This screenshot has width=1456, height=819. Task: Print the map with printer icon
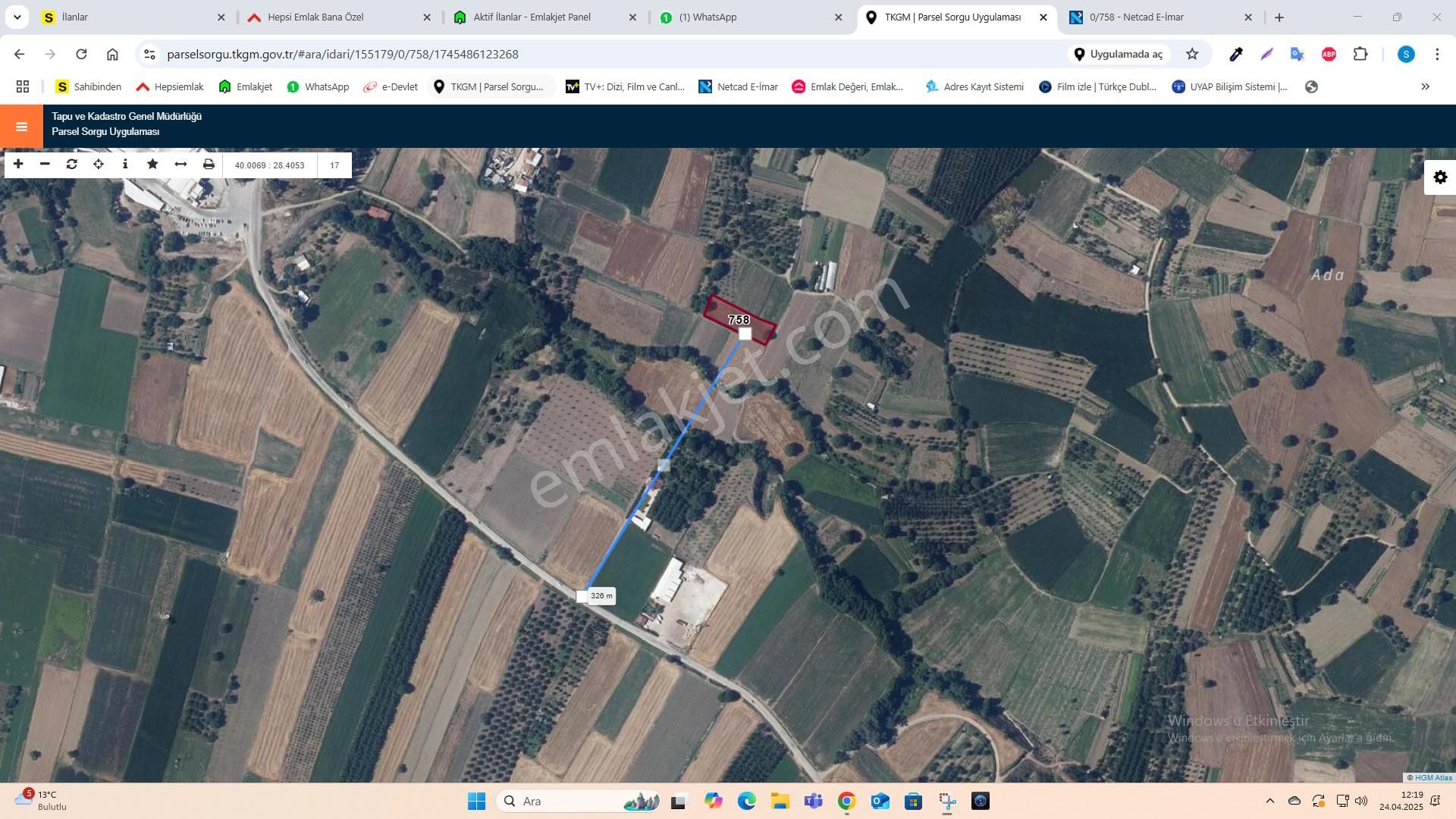pos(209,165)
